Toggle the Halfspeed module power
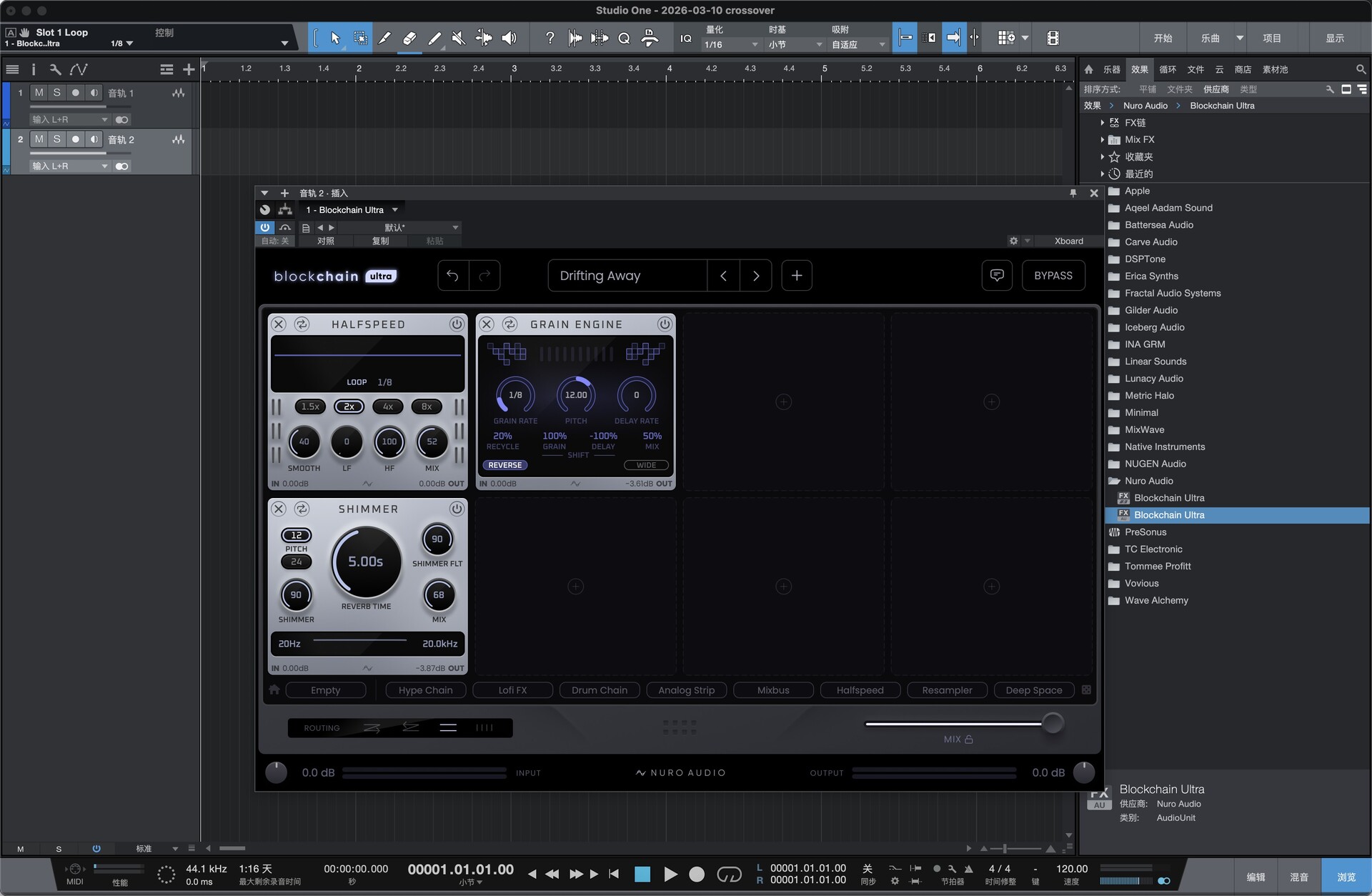 (456, 324)
